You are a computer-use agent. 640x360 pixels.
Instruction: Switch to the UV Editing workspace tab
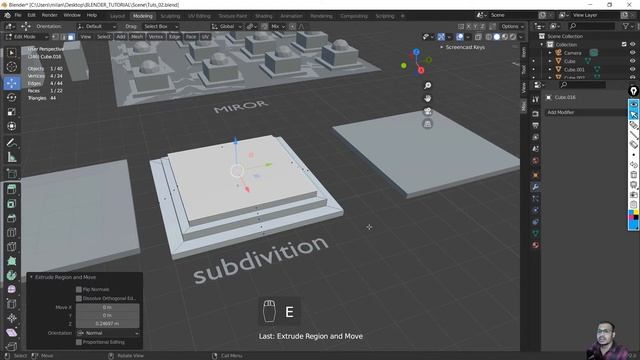[x=199, y=16]
